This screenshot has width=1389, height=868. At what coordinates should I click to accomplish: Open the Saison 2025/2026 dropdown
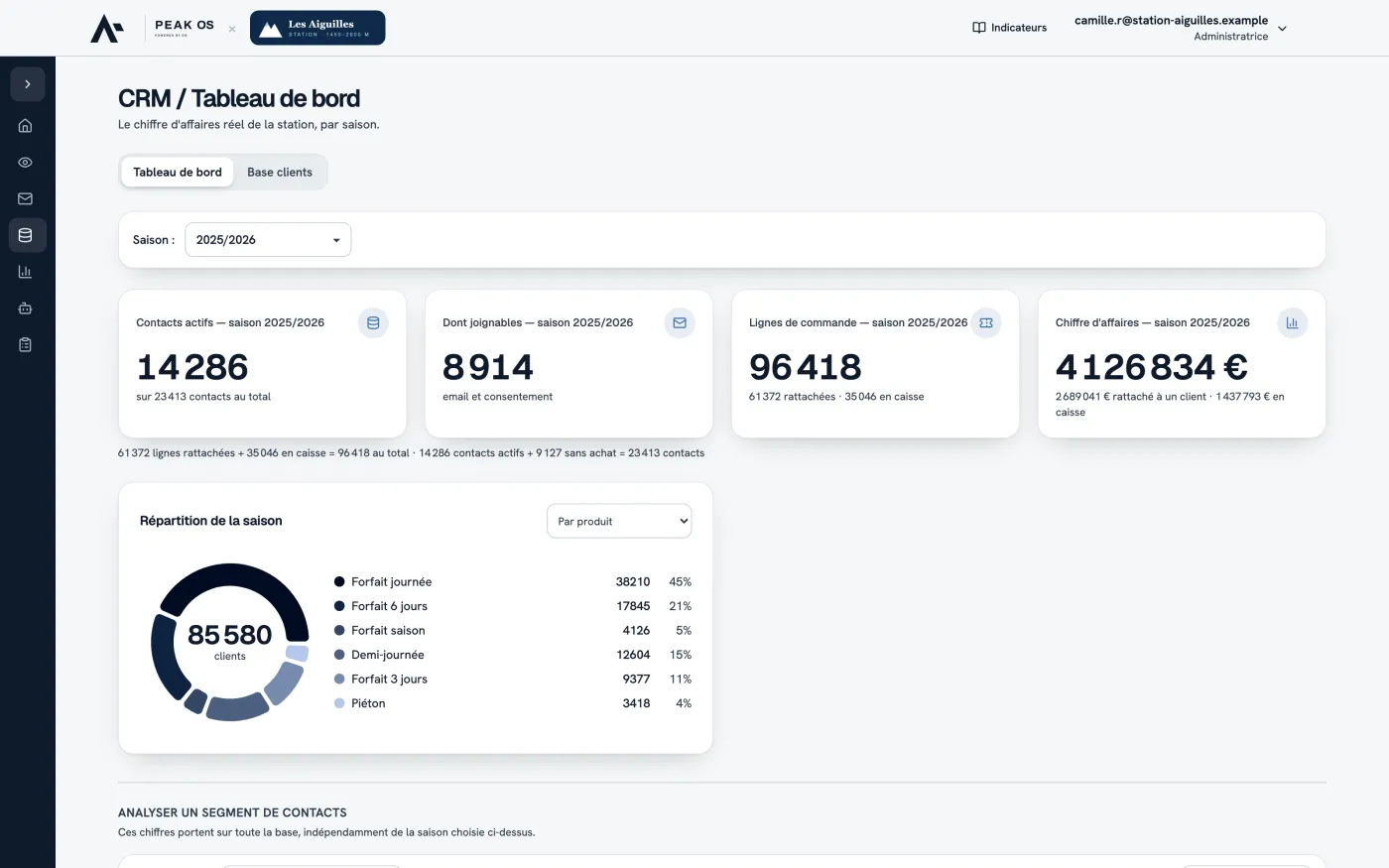(x=268, y=240)
